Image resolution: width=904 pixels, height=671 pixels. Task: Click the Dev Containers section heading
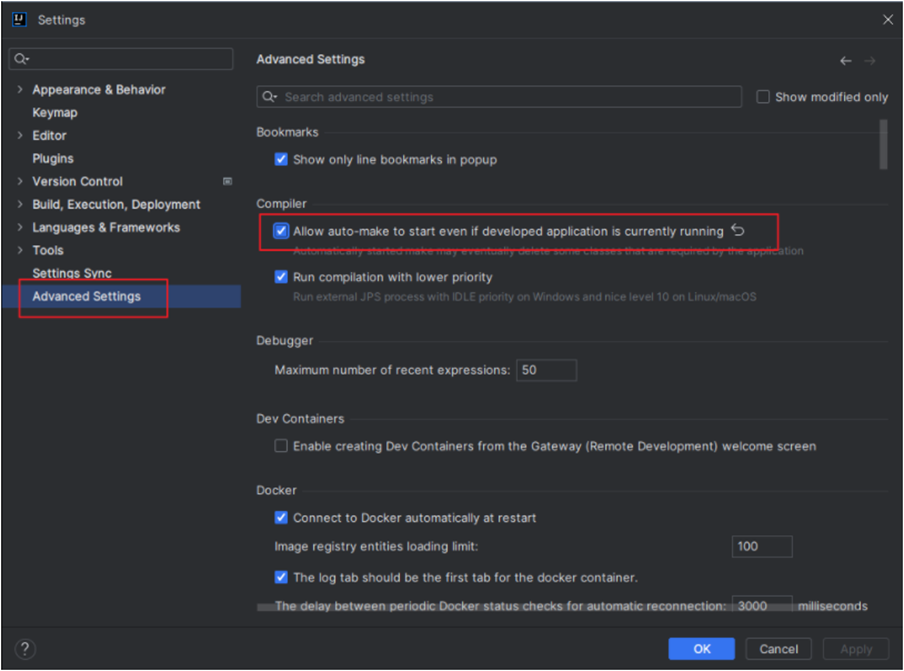(300, 419)
